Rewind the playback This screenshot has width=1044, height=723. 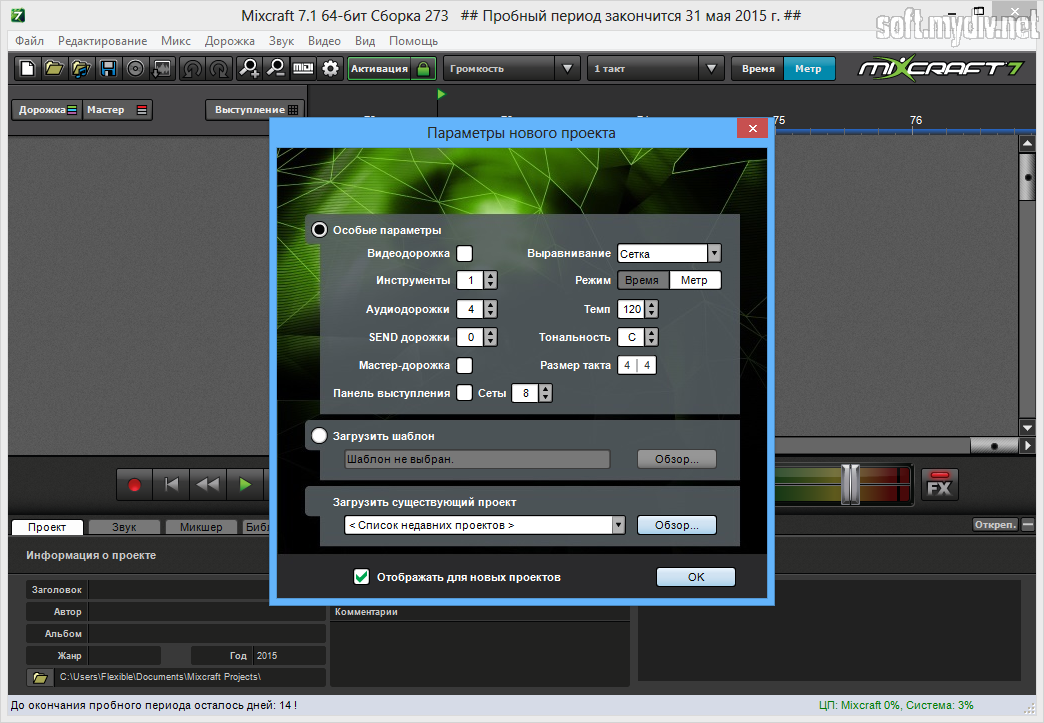click(208, 485)
